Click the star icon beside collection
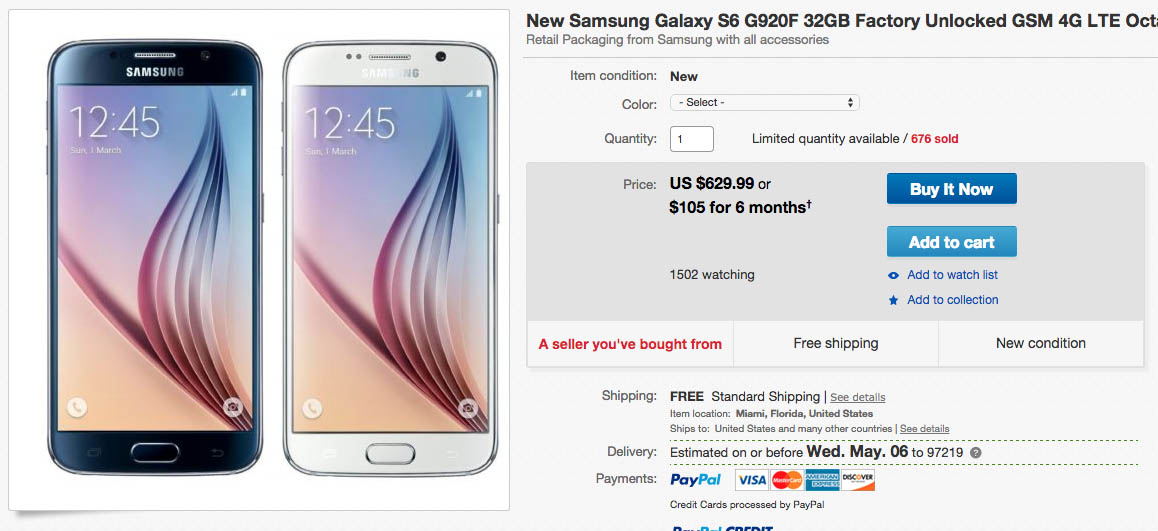Image resolution: width=1158 pixels, height=531 pixels. tap(894, 300)
